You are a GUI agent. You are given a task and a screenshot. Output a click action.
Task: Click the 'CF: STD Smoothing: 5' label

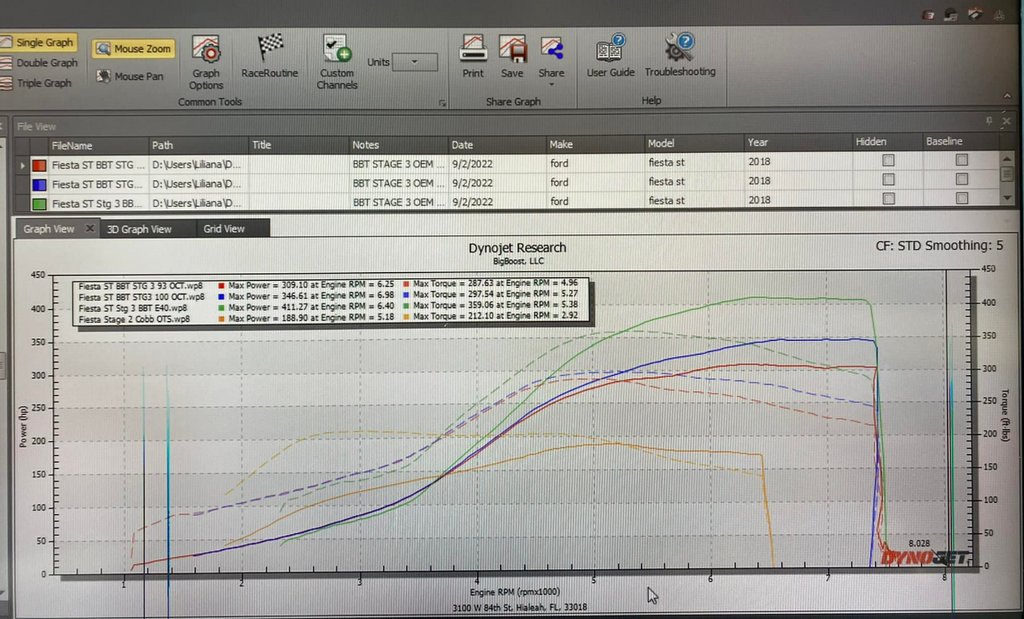pyautogui.click(x=939, y=246)
